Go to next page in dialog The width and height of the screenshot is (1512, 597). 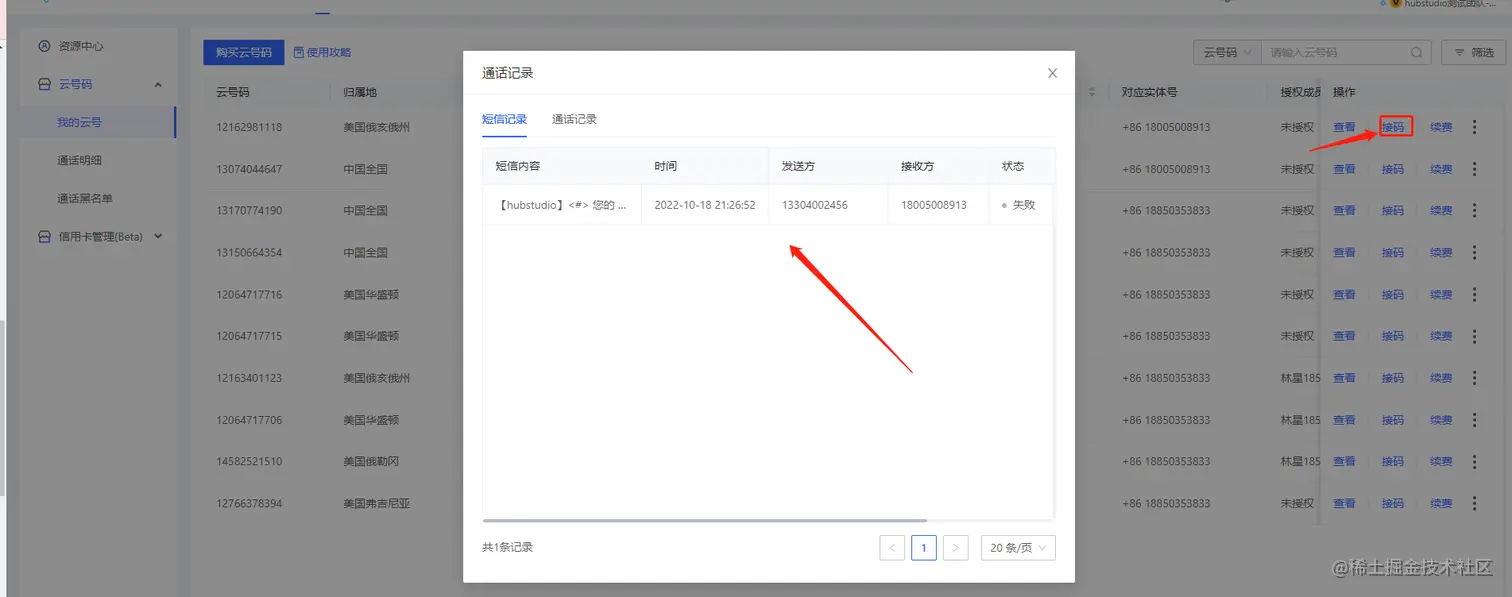956,548
